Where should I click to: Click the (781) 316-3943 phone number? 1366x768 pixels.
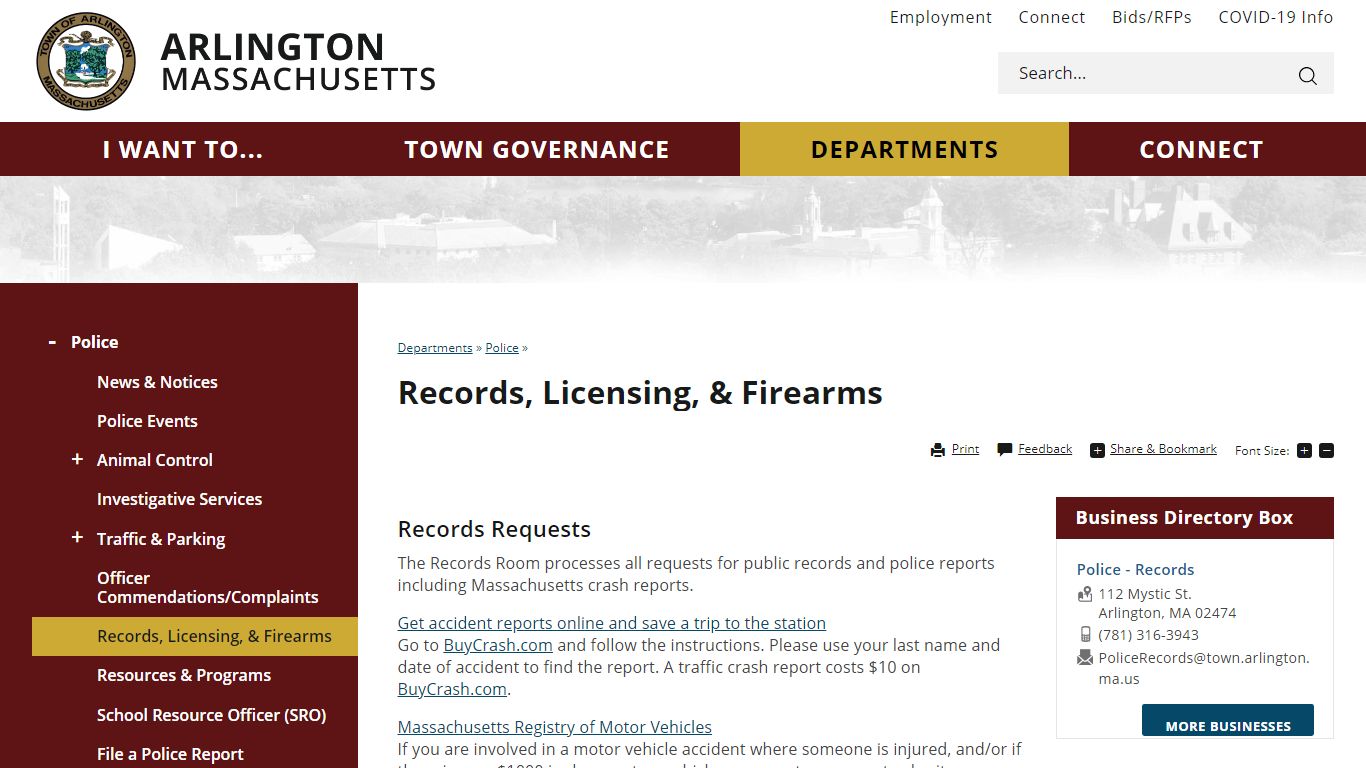(1148, 635)
